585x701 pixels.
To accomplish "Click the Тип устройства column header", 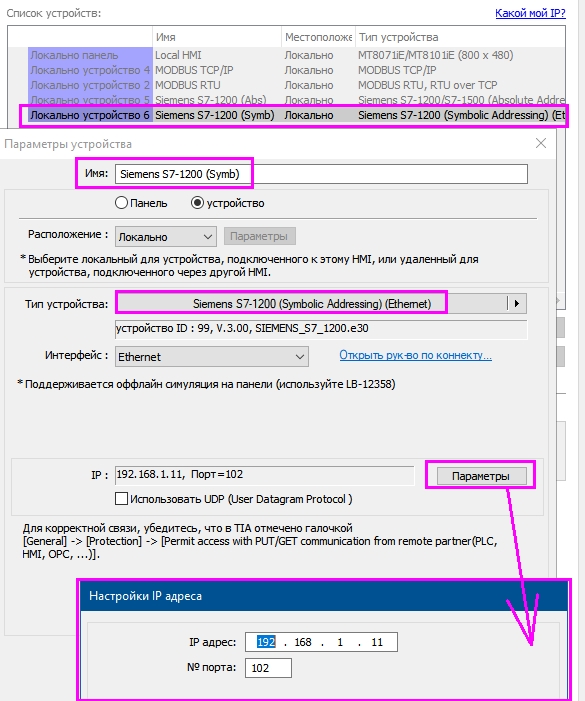I will pyautogui.click(x=460, y=37).
